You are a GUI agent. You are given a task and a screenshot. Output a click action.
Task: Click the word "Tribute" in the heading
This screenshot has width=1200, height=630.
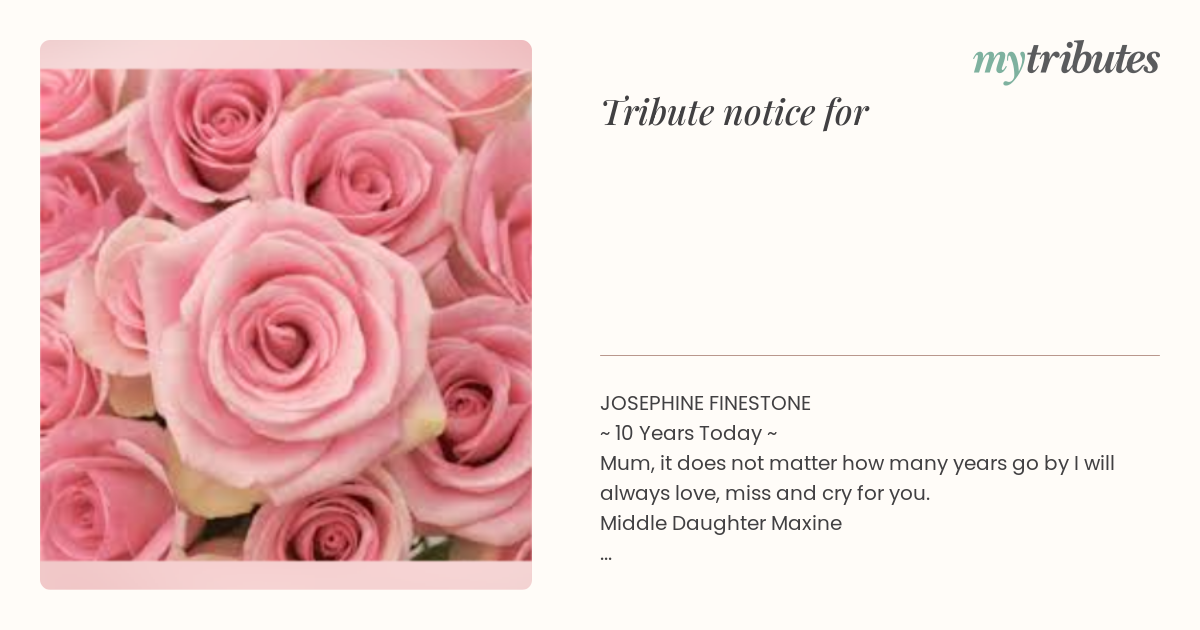click(x=656, y=113)
